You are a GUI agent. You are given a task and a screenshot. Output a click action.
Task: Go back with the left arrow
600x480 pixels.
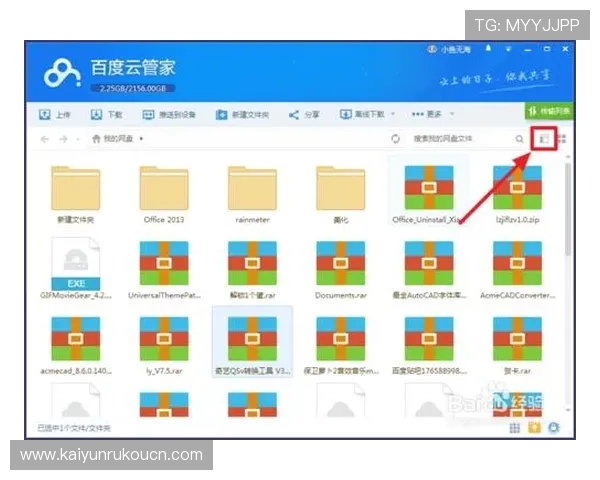click(x=45, y=139)
